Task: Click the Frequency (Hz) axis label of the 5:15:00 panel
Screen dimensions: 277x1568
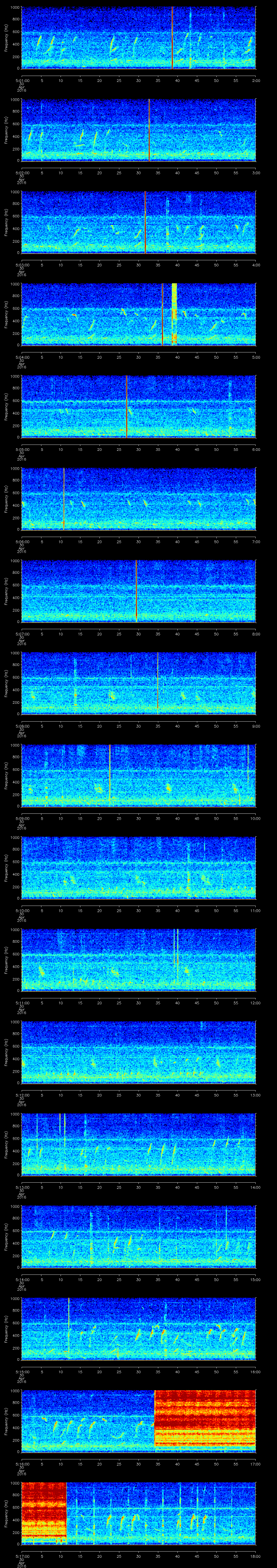Action: coord(6,1329)
